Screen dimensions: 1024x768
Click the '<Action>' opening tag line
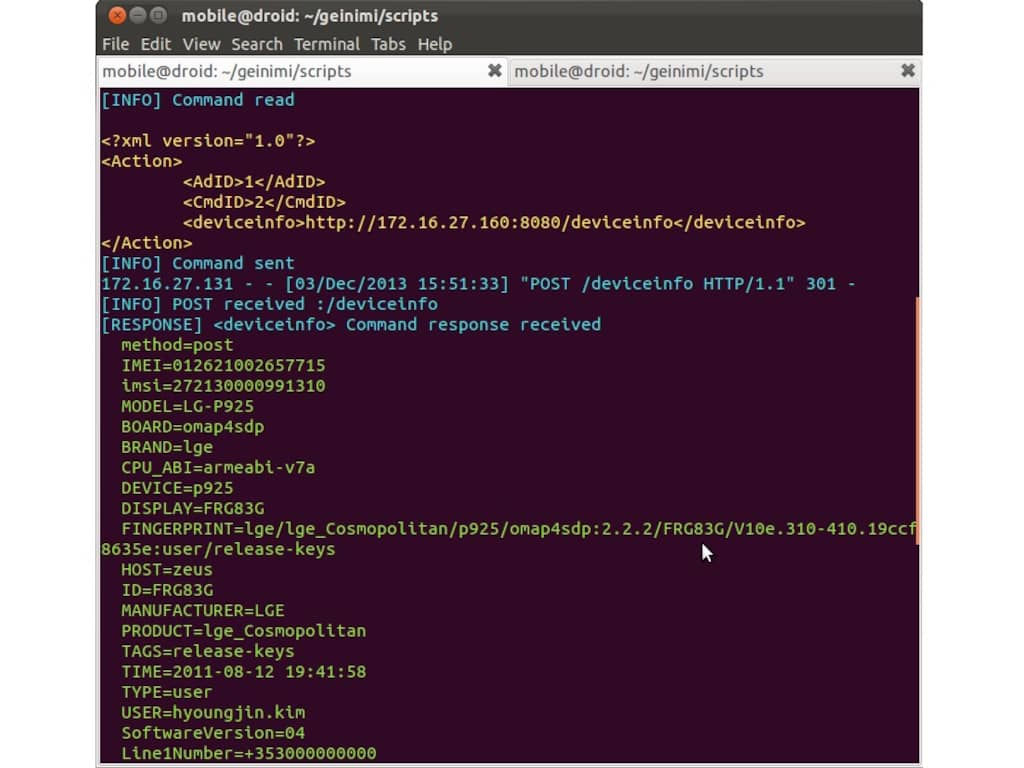[x=142, y=161]
